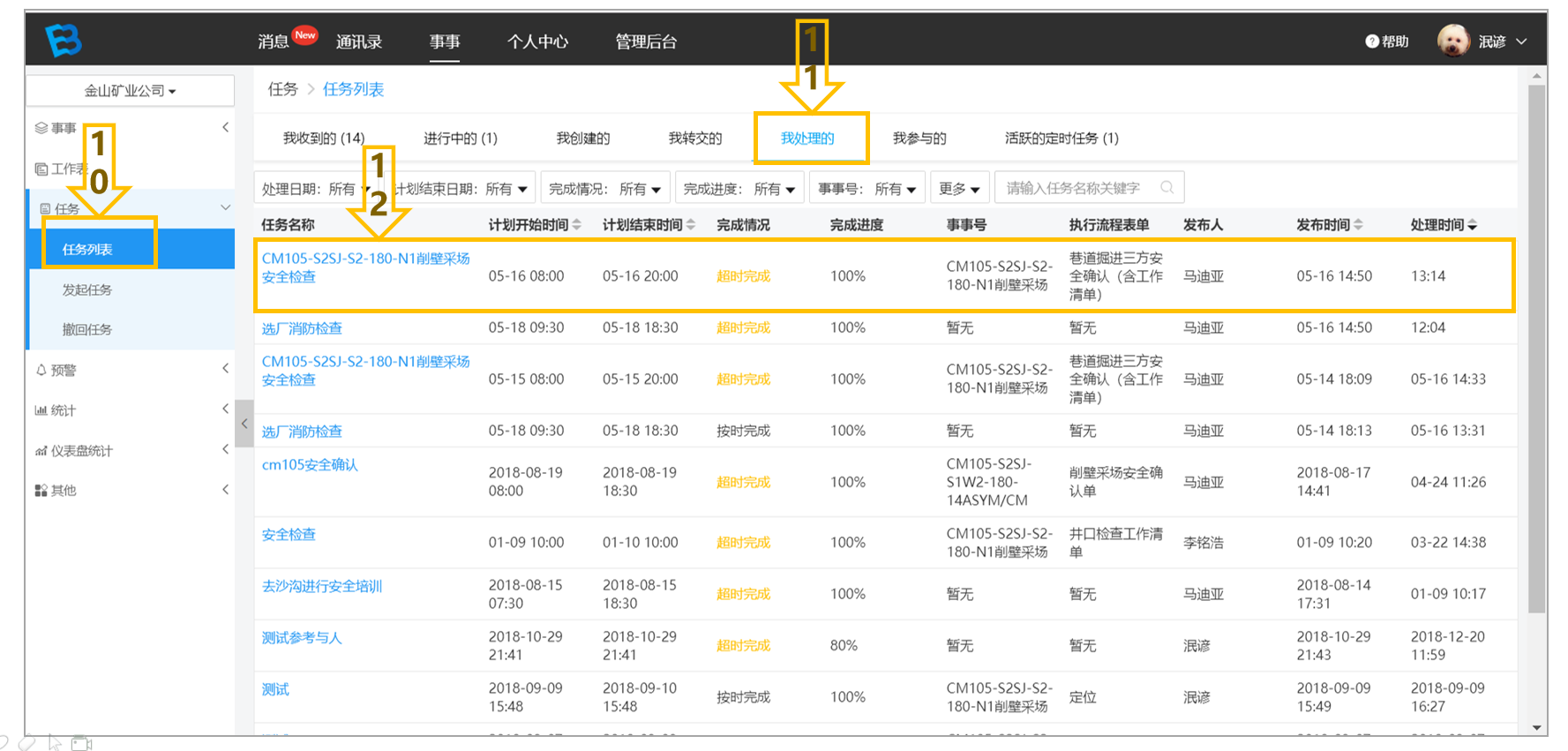The width and height of the screenshot is (1568, 751).
Task: Switch to 我收到的 (14) tab
Action: (x=323, y=138)
